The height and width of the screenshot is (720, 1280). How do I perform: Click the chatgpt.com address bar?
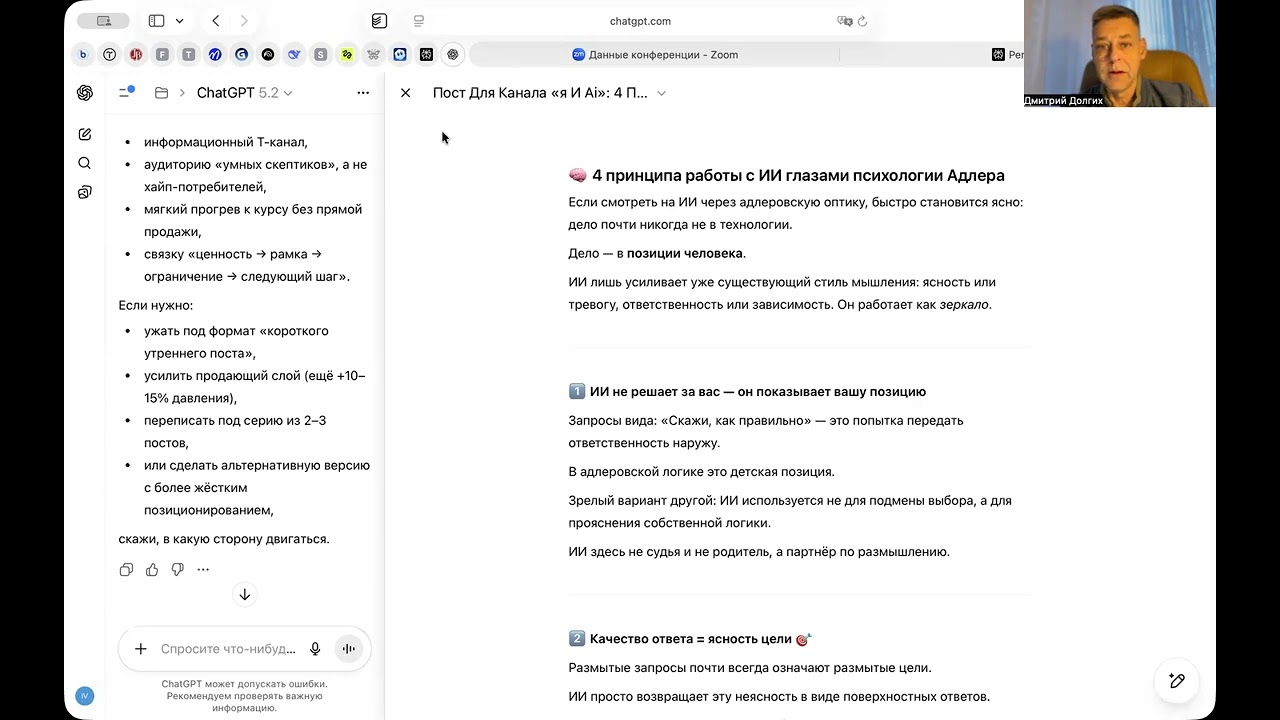(640, 21)
